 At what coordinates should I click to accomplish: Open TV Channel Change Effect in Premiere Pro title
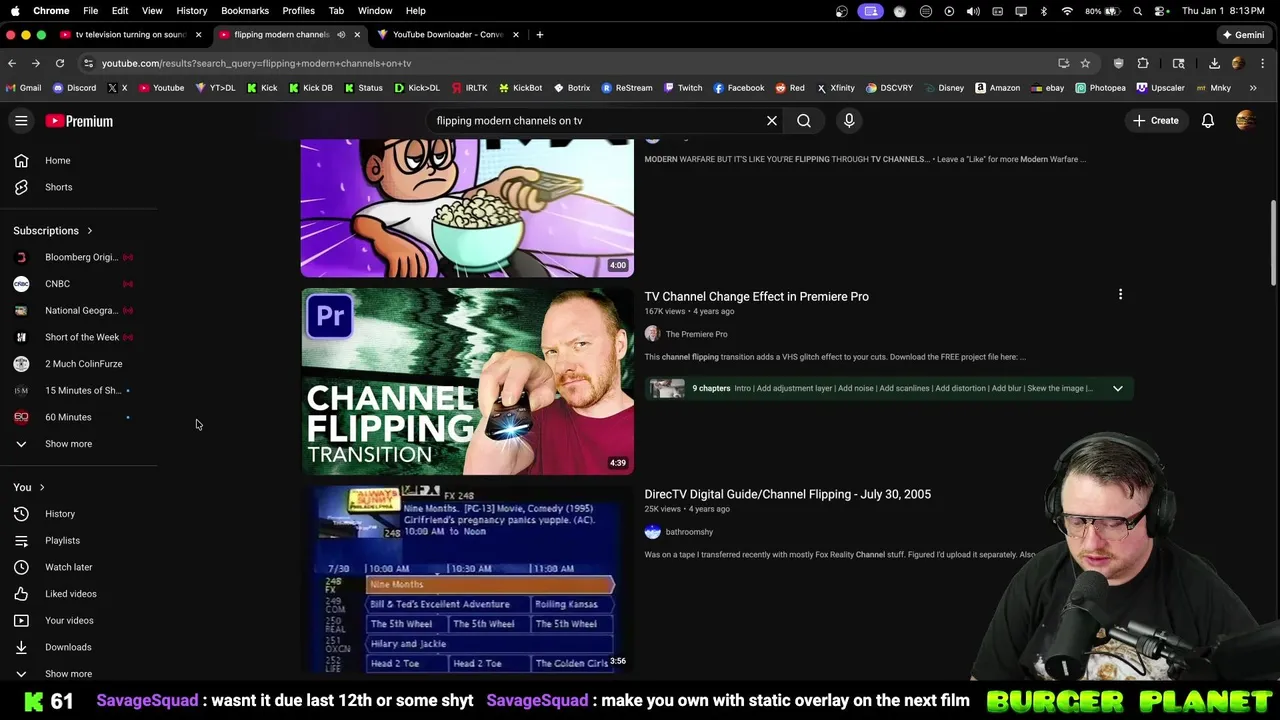pos(756,297)
